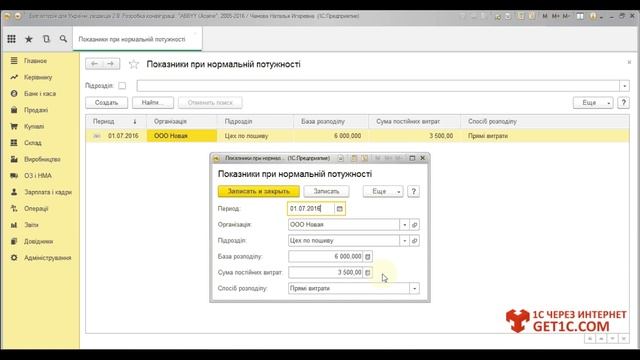Open the Зарплата і кадри section

48,192
